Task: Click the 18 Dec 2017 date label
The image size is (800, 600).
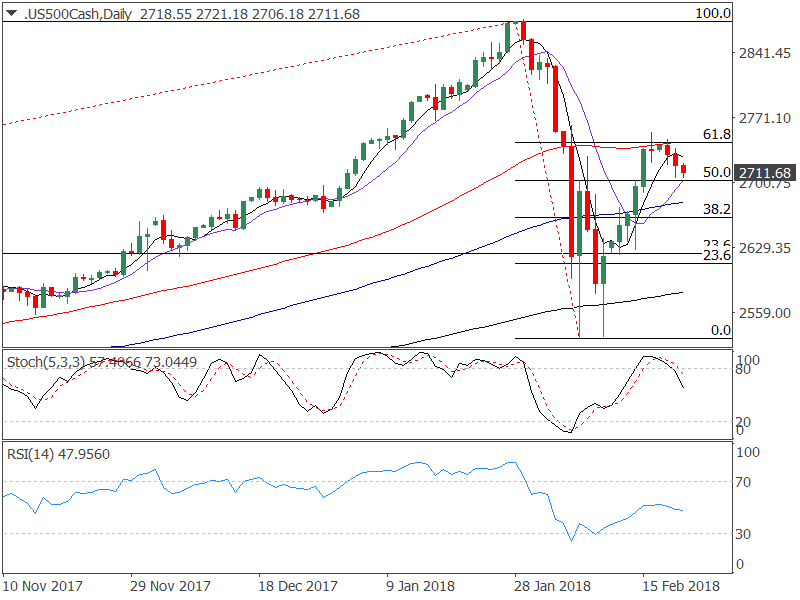Action: (298, 586)
